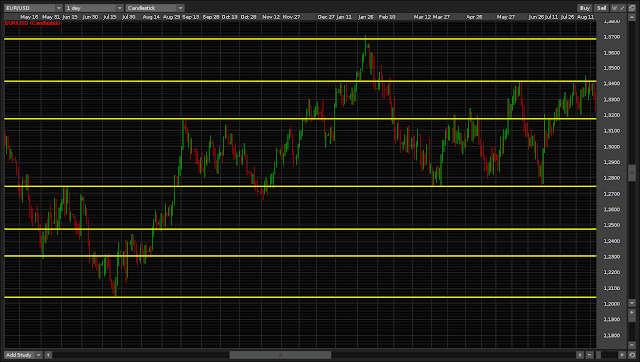Viewport: 640px width, 362px height.
Task: Open the EUR/USD symbol dropdown
Action: pos(33,8)
